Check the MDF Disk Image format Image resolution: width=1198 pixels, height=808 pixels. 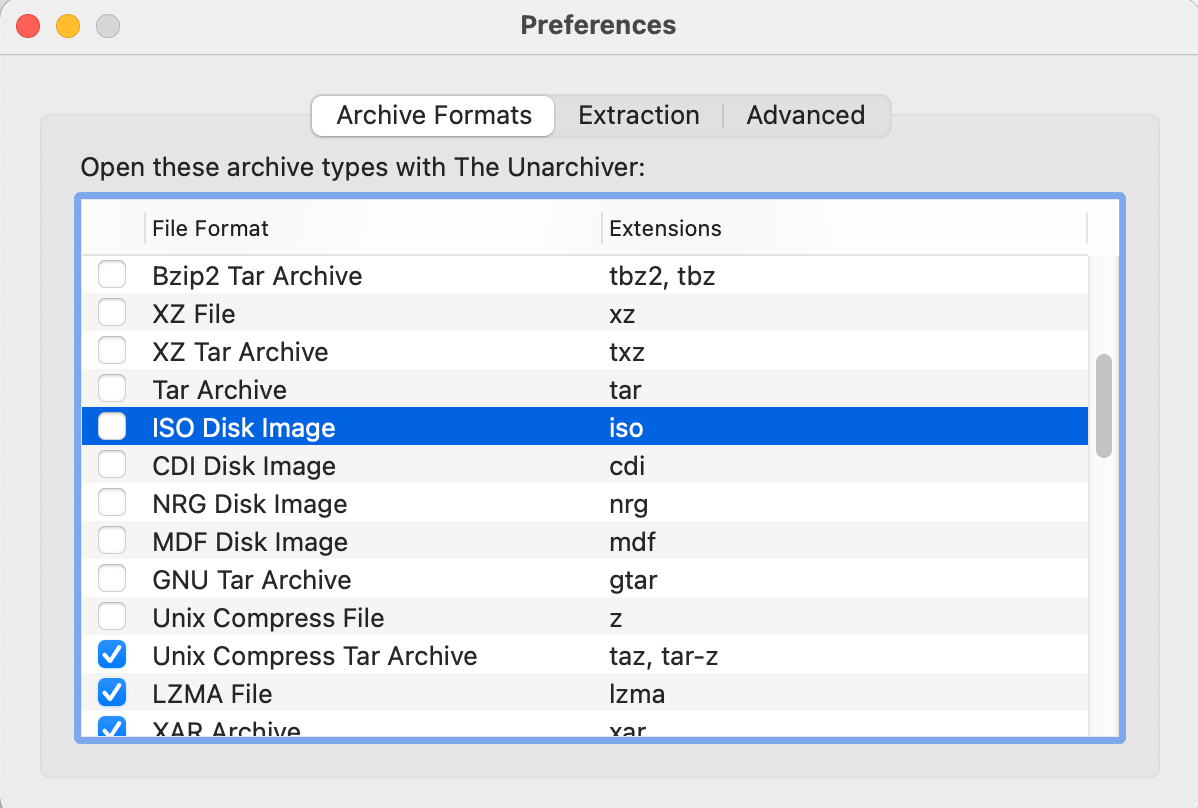tap(112, 540)
